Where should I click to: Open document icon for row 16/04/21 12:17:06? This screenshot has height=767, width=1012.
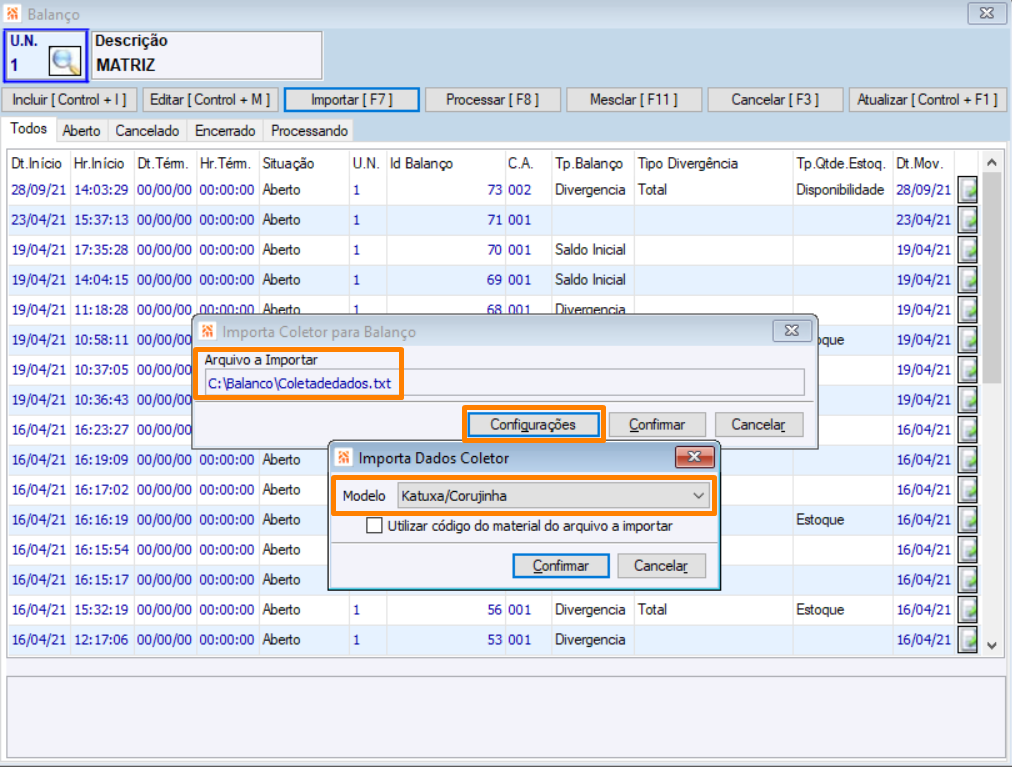click(967, 640)
